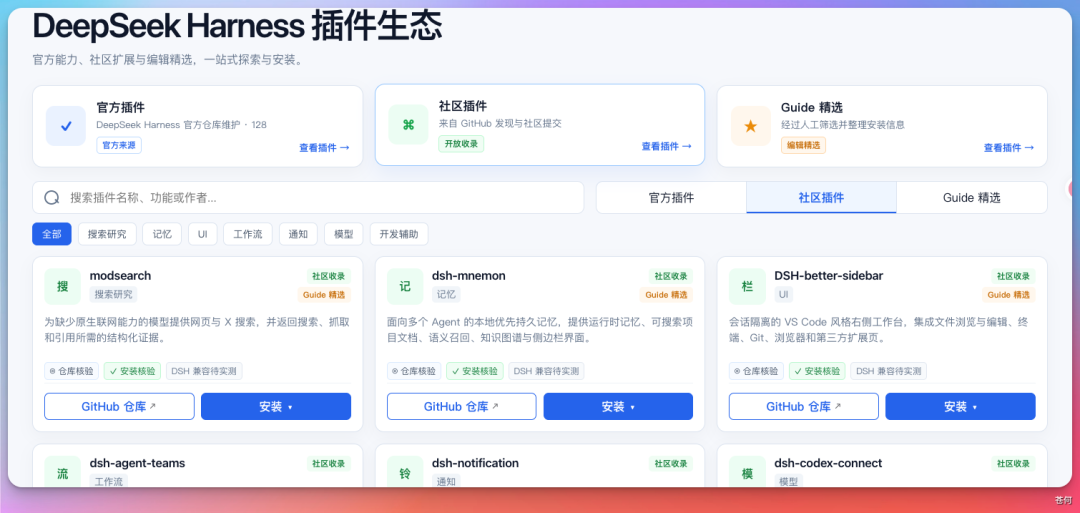Image resolution: width=1080 pixels, height=513 pixels.
Task: Click the dsh-mnemon 记 plugin icon
Action: pos(405,286)
